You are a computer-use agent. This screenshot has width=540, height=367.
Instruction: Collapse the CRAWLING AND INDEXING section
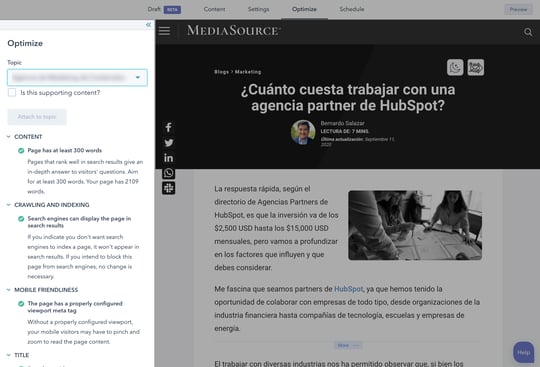[x=9, y=205]
